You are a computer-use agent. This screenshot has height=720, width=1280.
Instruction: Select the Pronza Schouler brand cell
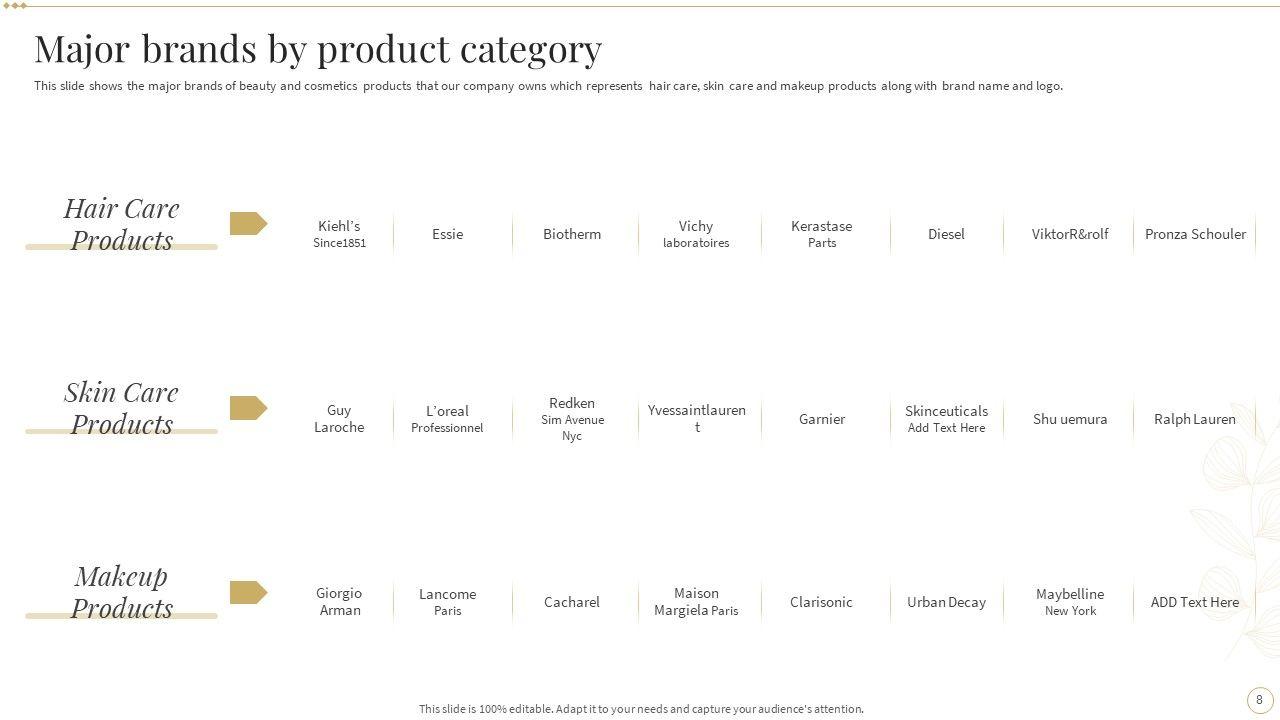pos(1195,234)
